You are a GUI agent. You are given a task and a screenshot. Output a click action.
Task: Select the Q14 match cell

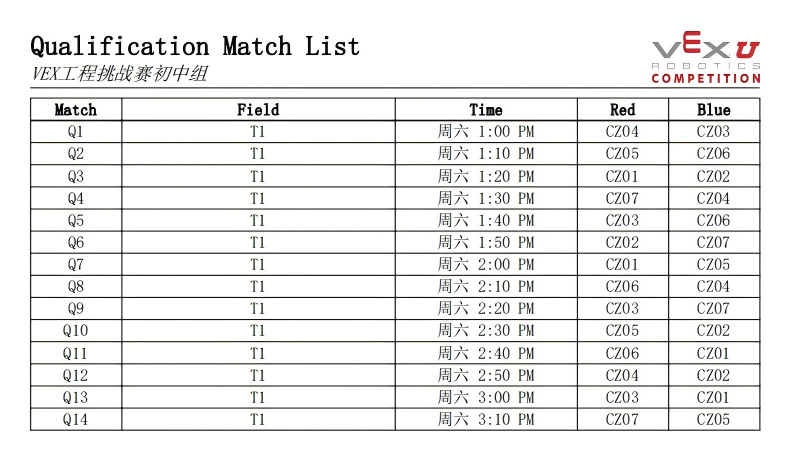(x=76, y=420)
